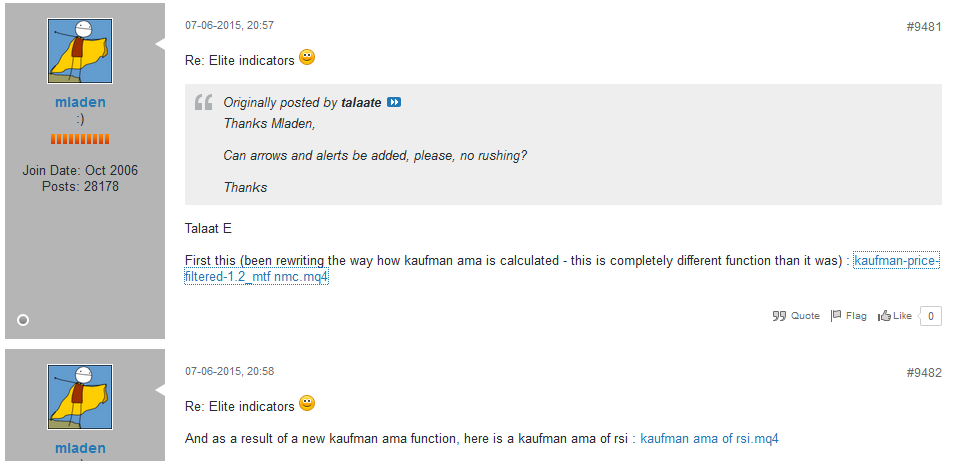Open mladen's profile from second post username

pyautogui.click(x=80, y=448)
